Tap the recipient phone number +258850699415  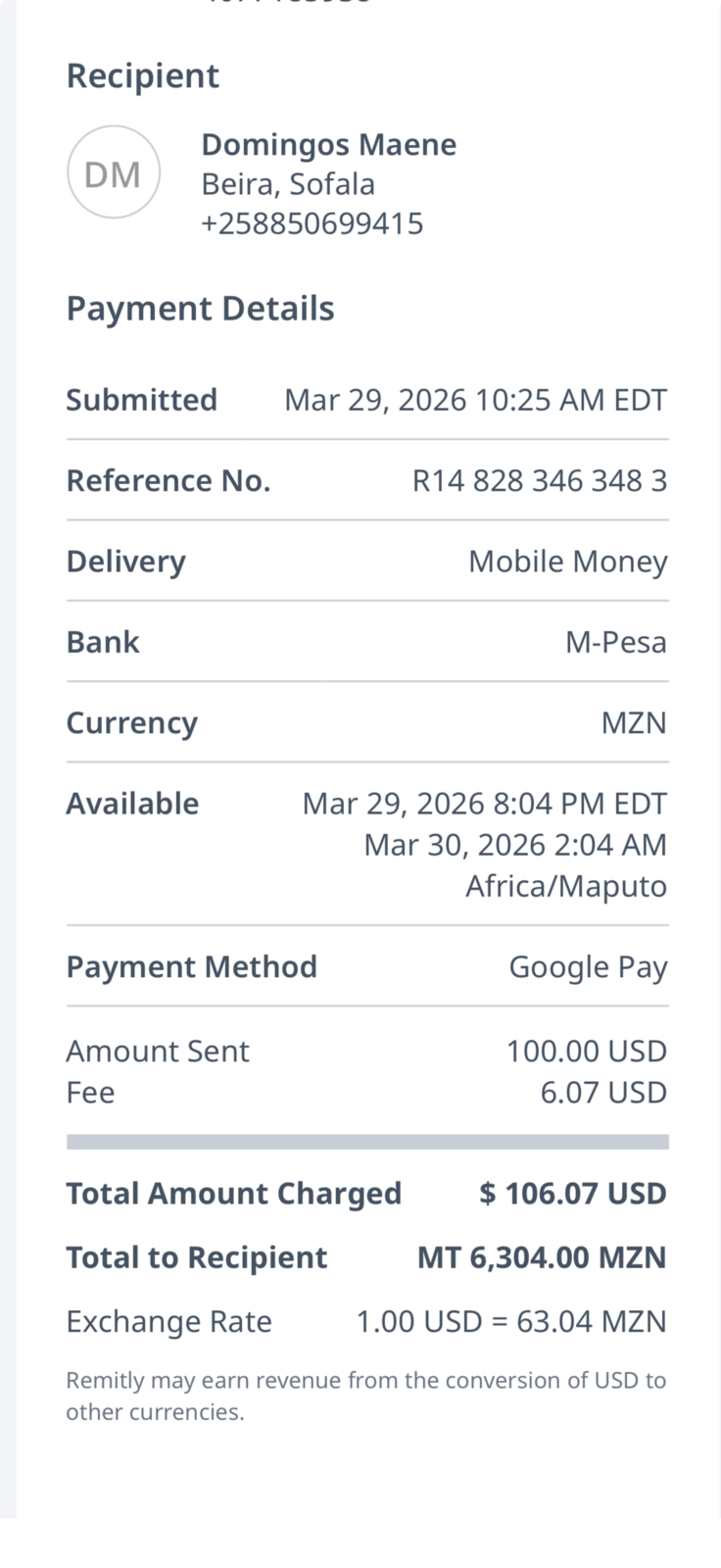coord(312,223)
